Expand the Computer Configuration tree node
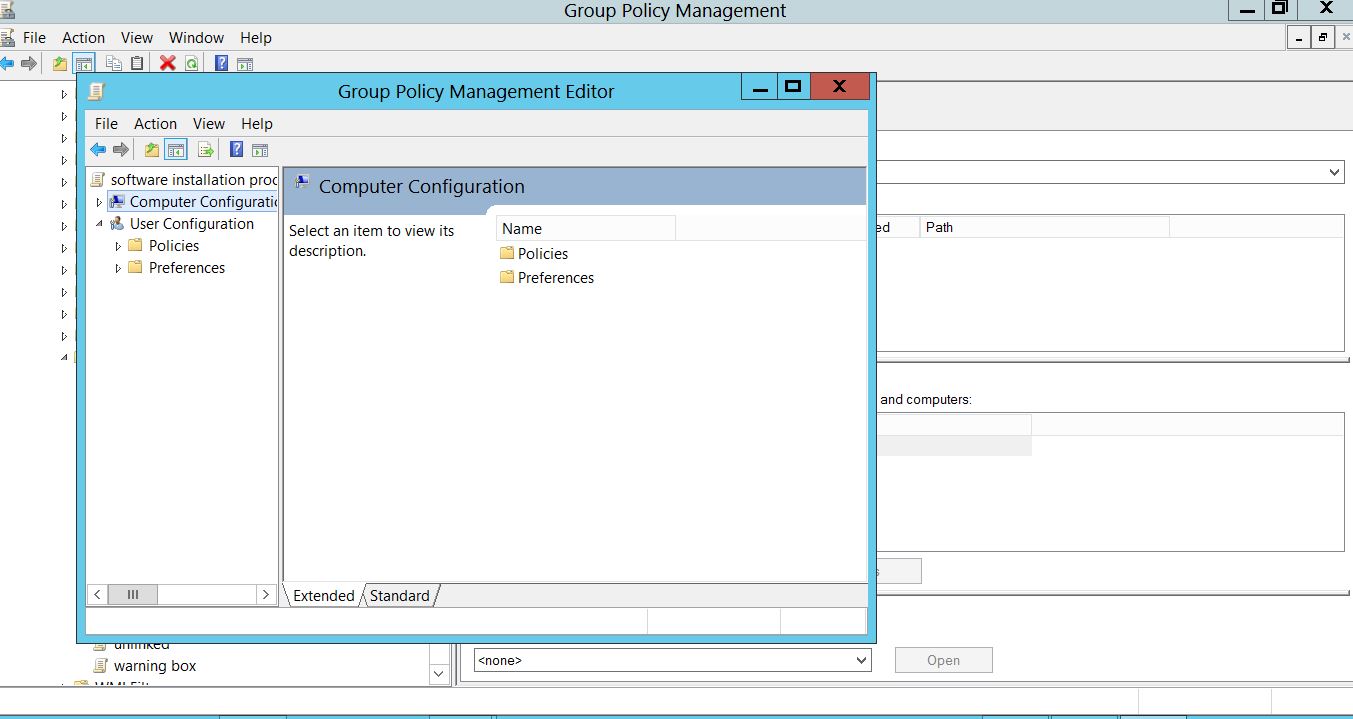 (99, 203)
